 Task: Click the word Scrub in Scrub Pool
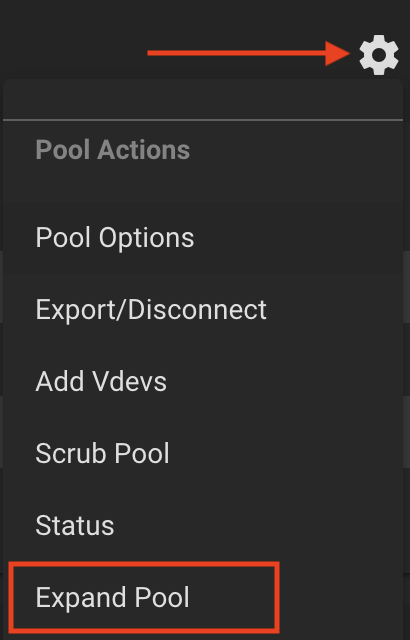click(x=71, y=453)
